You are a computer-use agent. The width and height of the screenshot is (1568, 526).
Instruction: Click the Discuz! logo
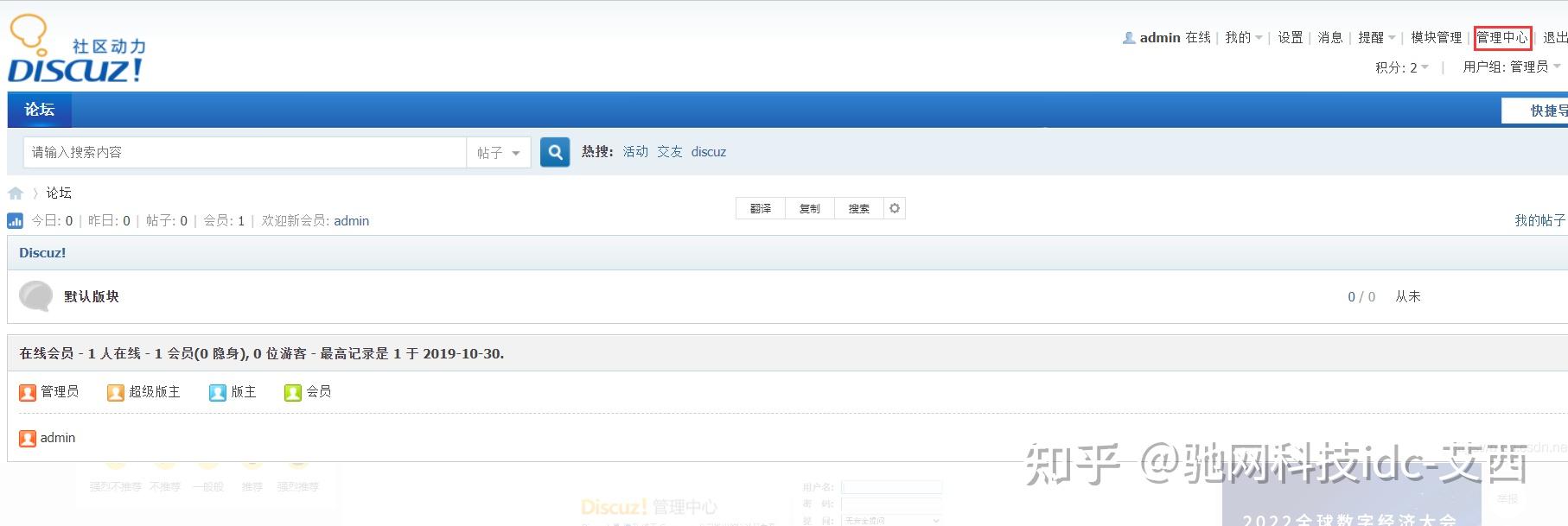tap(76, 49)
